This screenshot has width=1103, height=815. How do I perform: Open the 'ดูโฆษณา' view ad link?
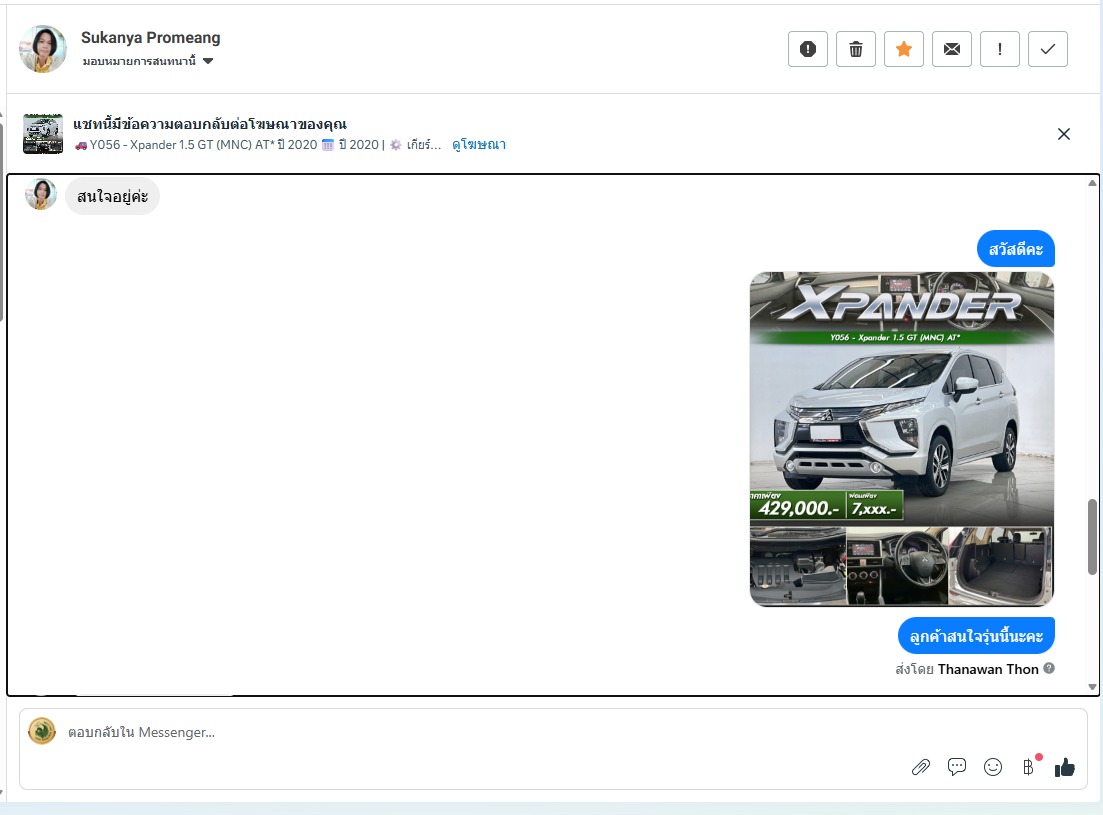479,145
